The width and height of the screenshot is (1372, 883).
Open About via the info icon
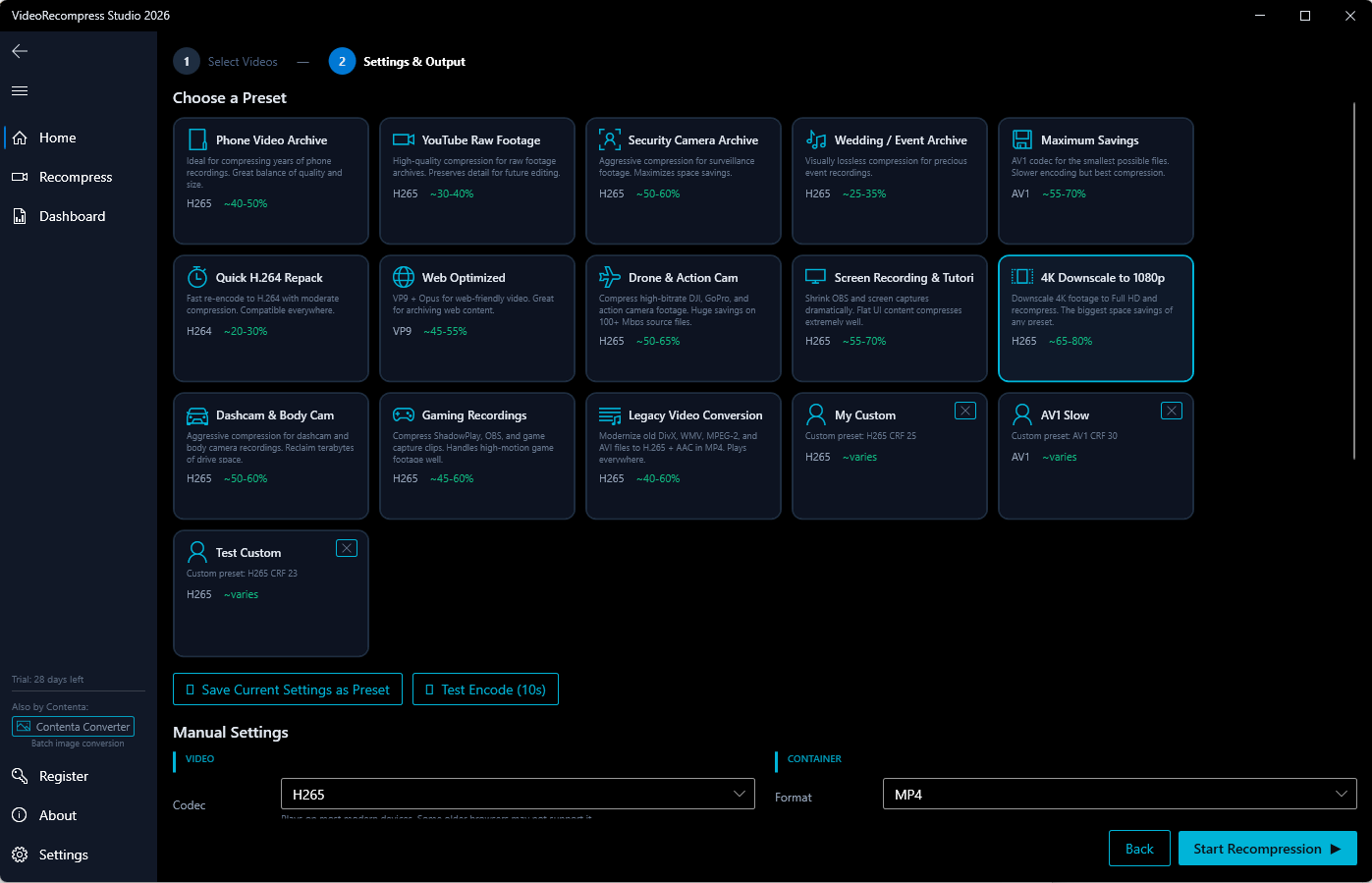click(21, 815)
